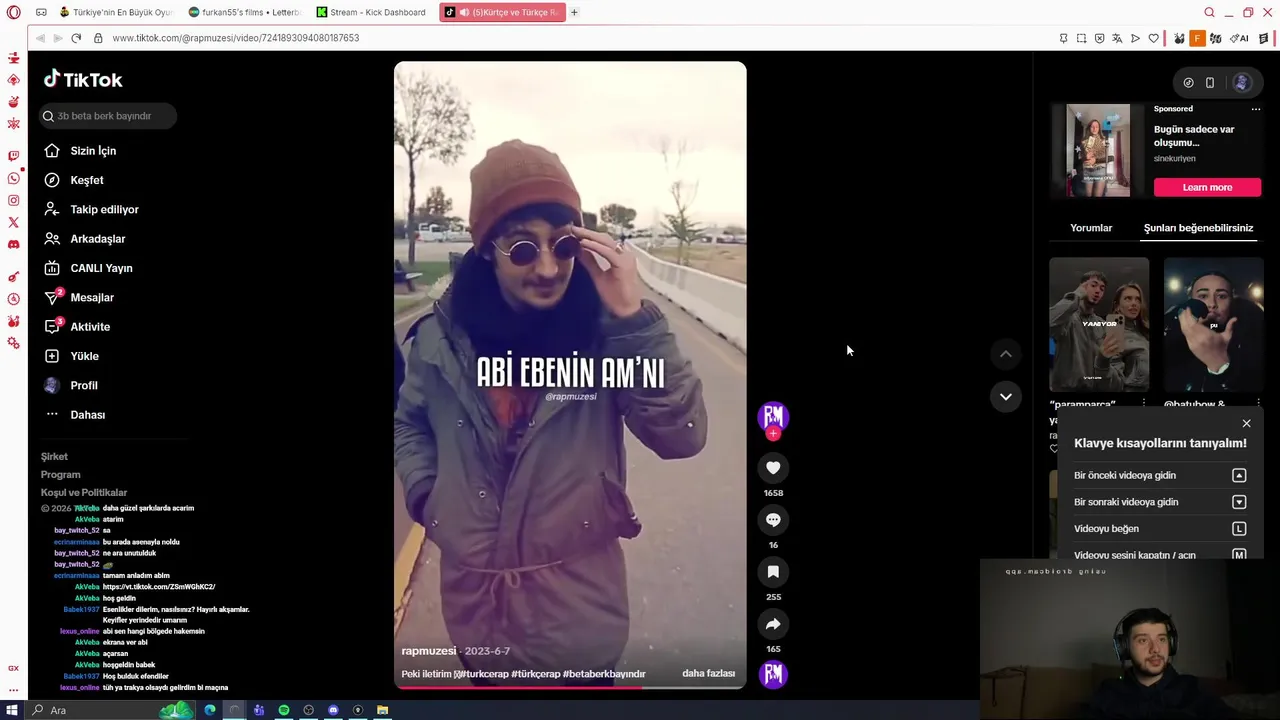Viewport: 1280px width, 720px height.
Task: Click the Learn more ad button
Action: 1207,188
